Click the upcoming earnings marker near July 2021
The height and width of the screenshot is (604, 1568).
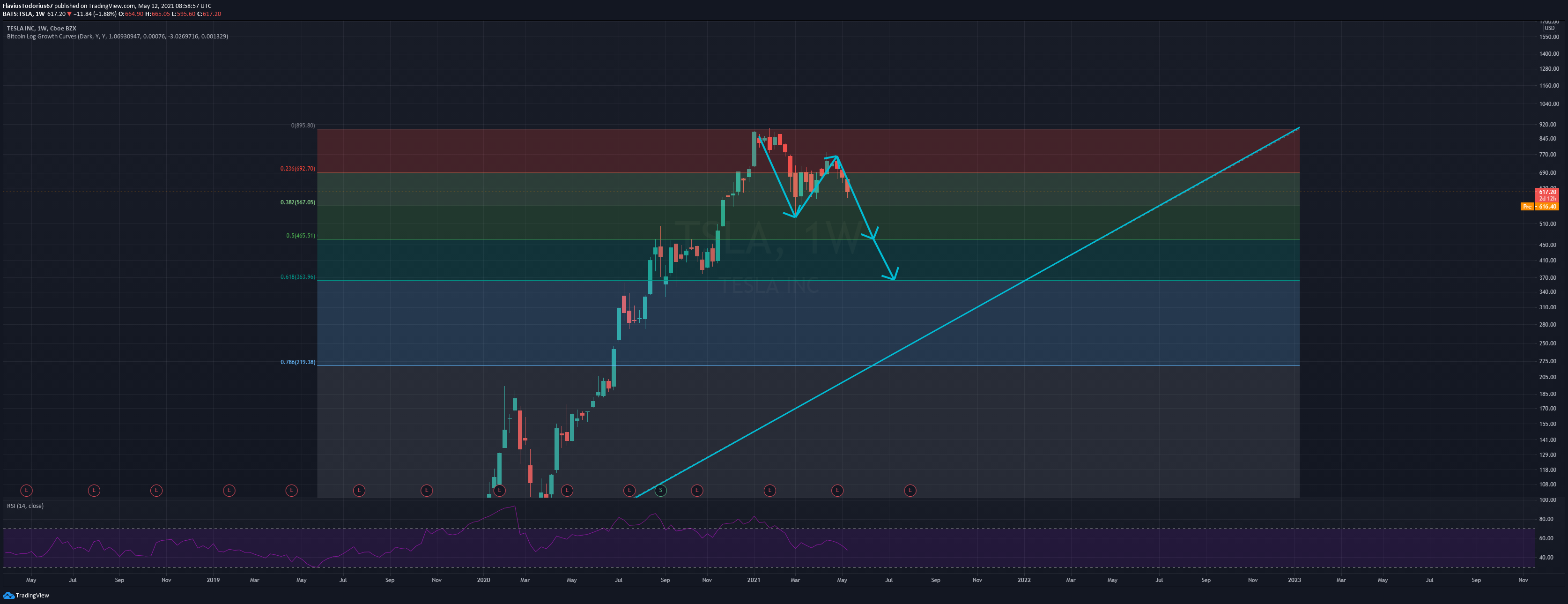point(910,490)
